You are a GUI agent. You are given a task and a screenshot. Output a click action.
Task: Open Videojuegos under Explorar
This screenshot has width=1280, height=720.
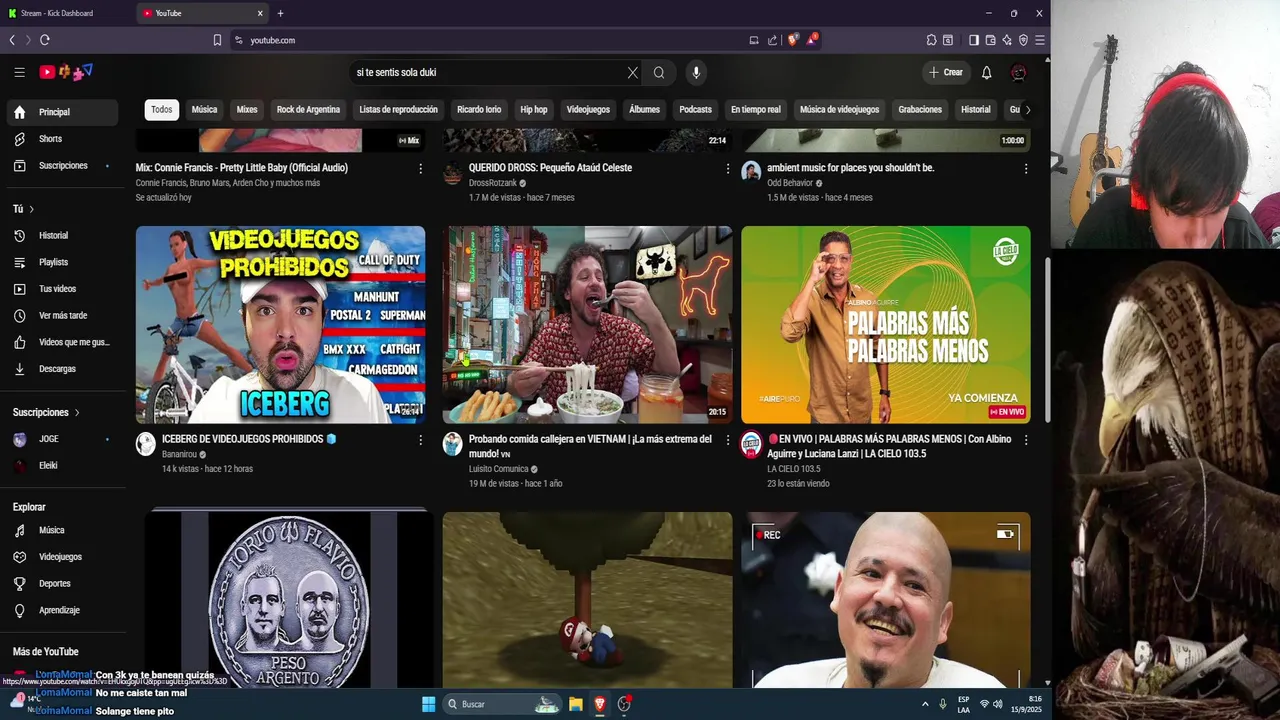tap(62, 557)
